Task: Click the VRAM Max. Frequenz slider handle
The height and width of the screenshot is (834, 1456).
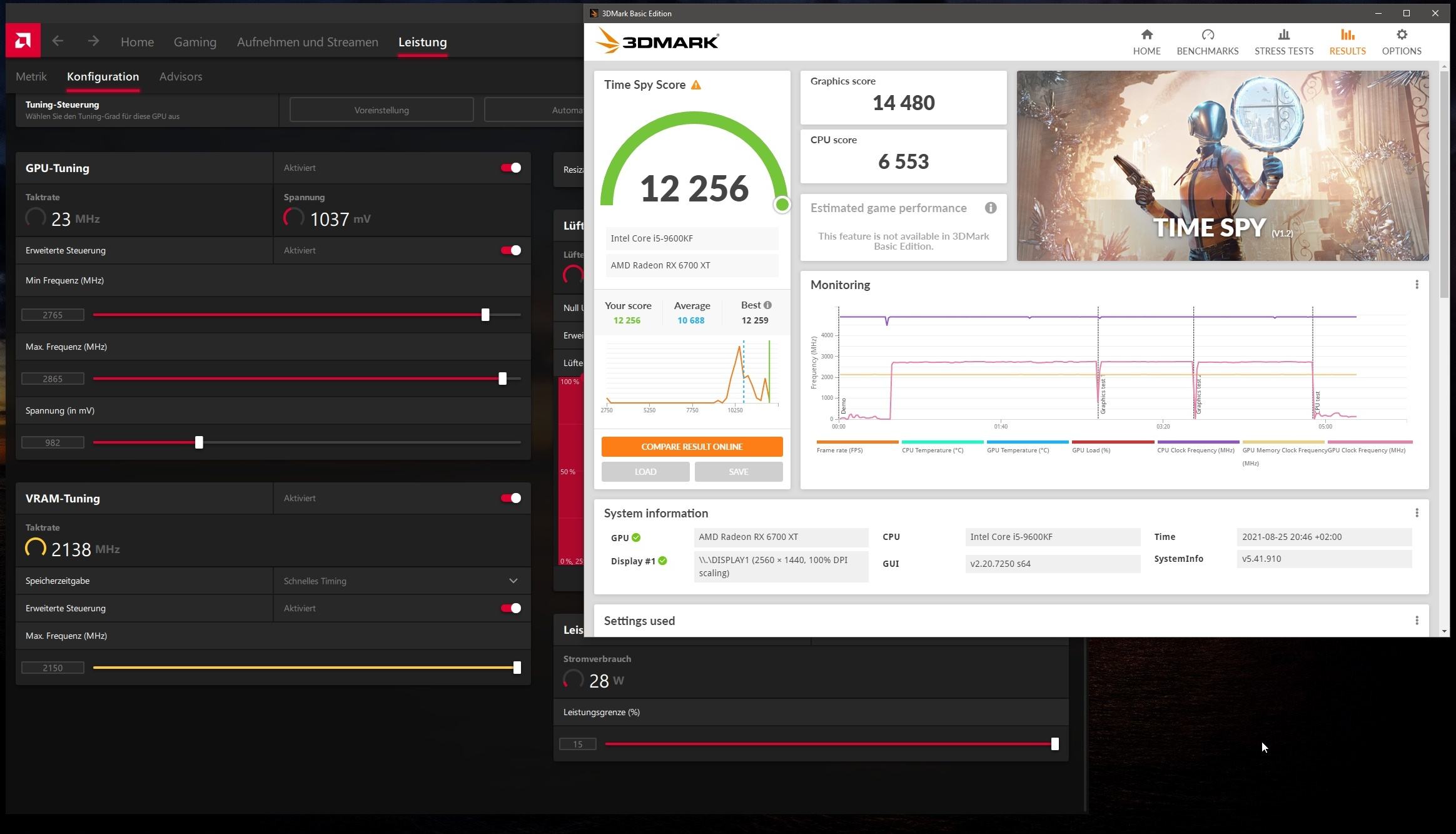Action: click(517, 668)
